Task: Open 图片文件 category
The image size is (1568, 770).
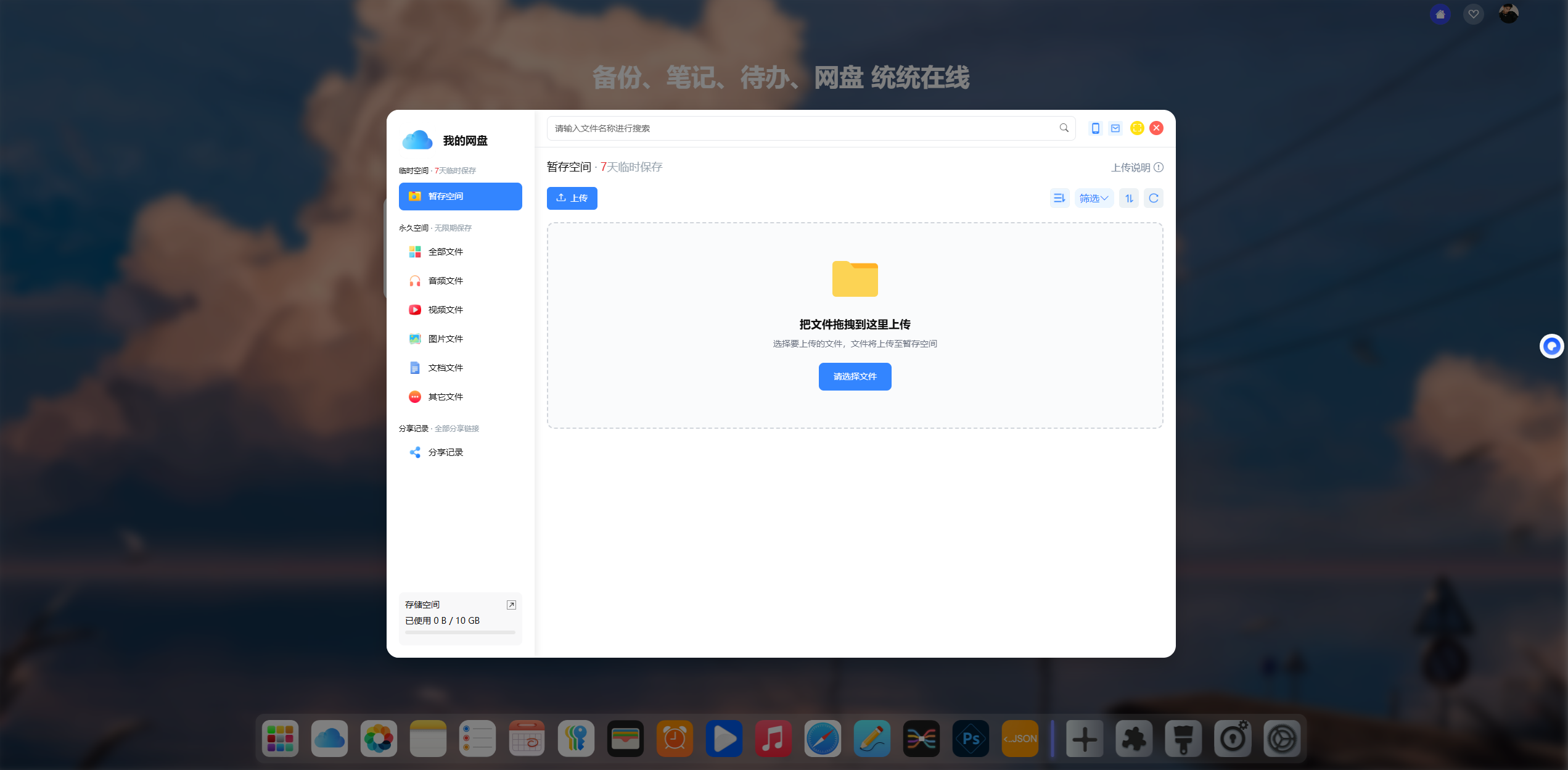Action: tap(445, 339)
